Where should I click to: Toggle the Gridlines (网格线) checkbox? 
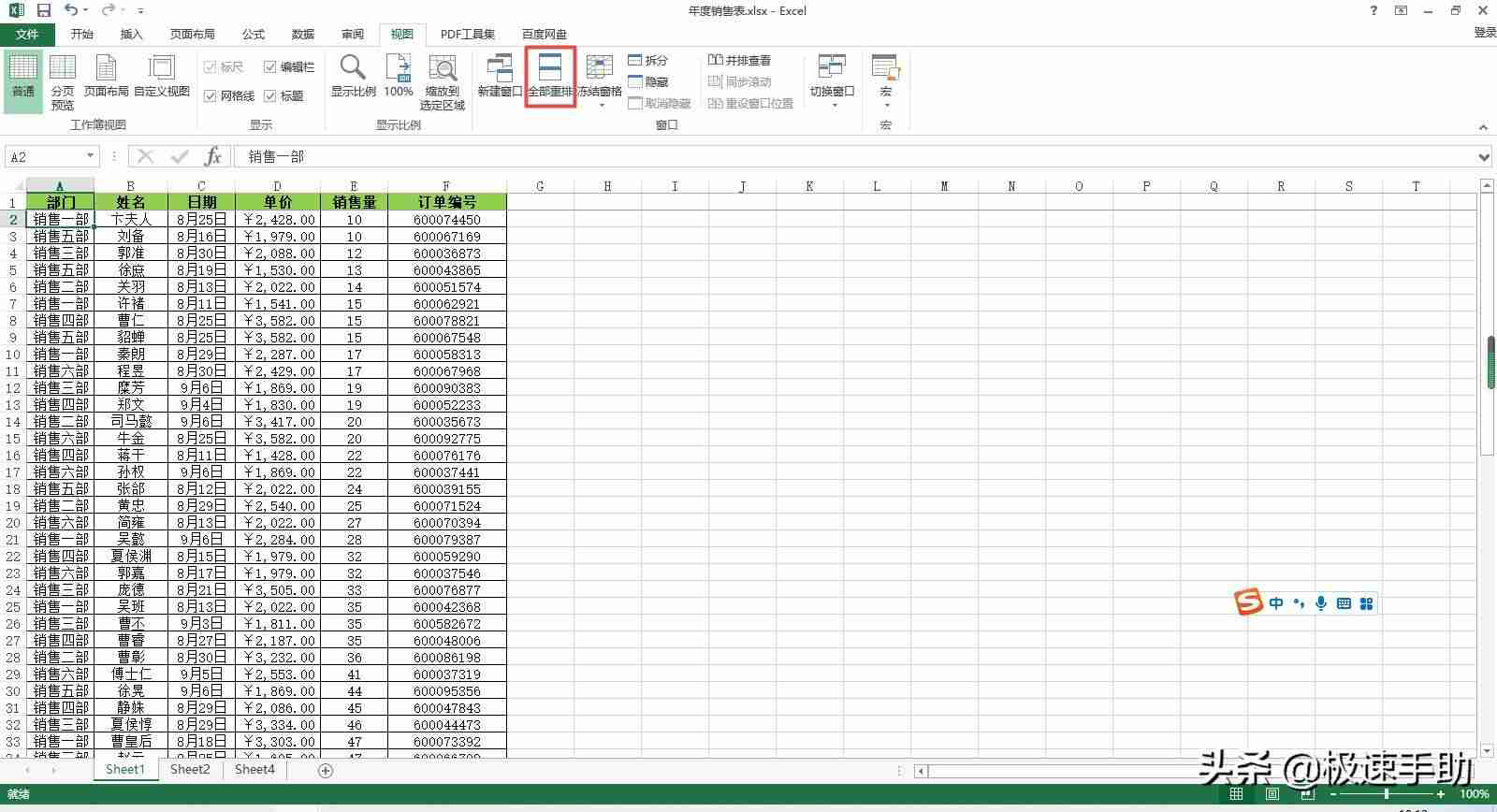[229, 95]
